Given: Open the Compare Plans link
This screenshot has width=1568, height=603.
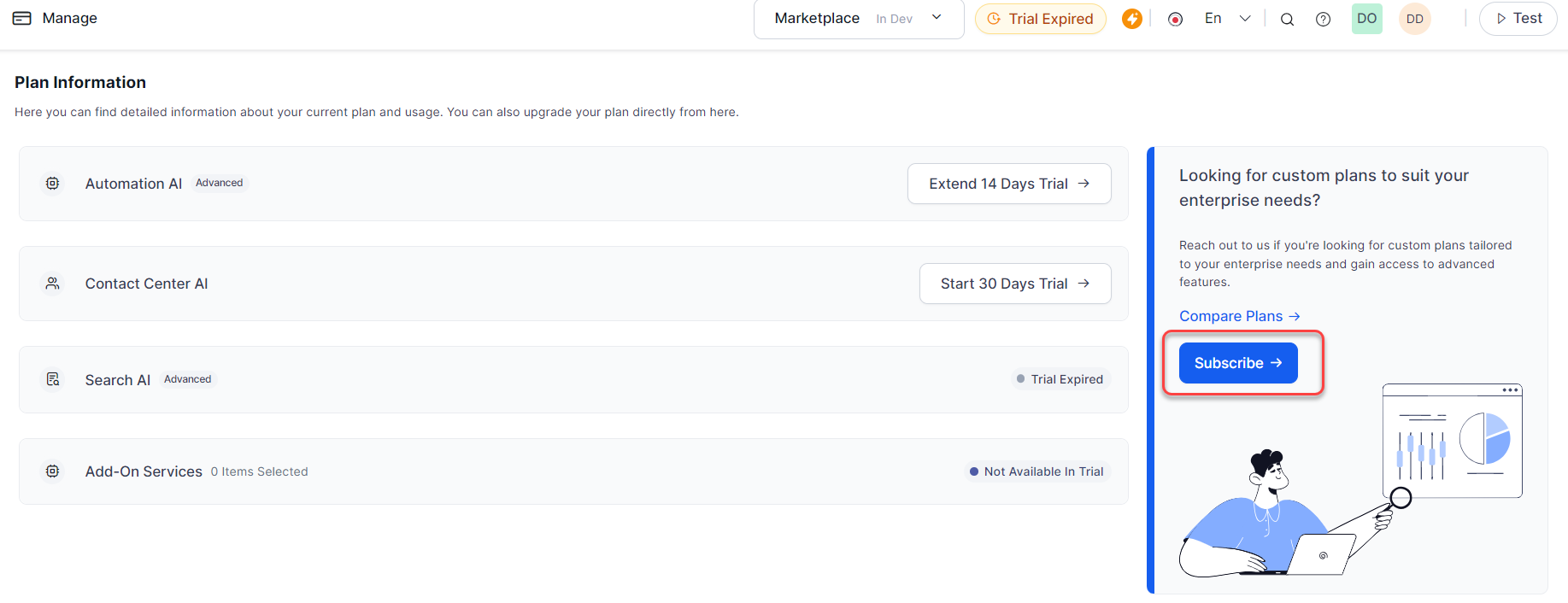Looking at the screenshot, I should point(1239,316).
